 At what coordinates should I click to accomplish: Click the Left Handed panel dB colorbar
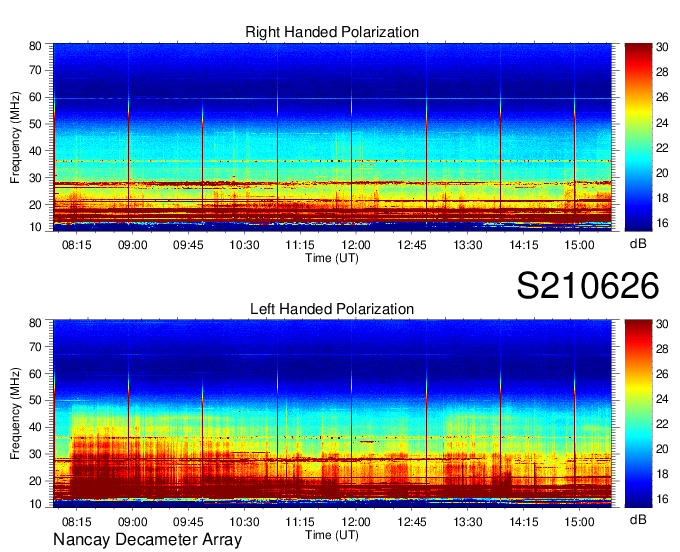click(x=638, y=413)
